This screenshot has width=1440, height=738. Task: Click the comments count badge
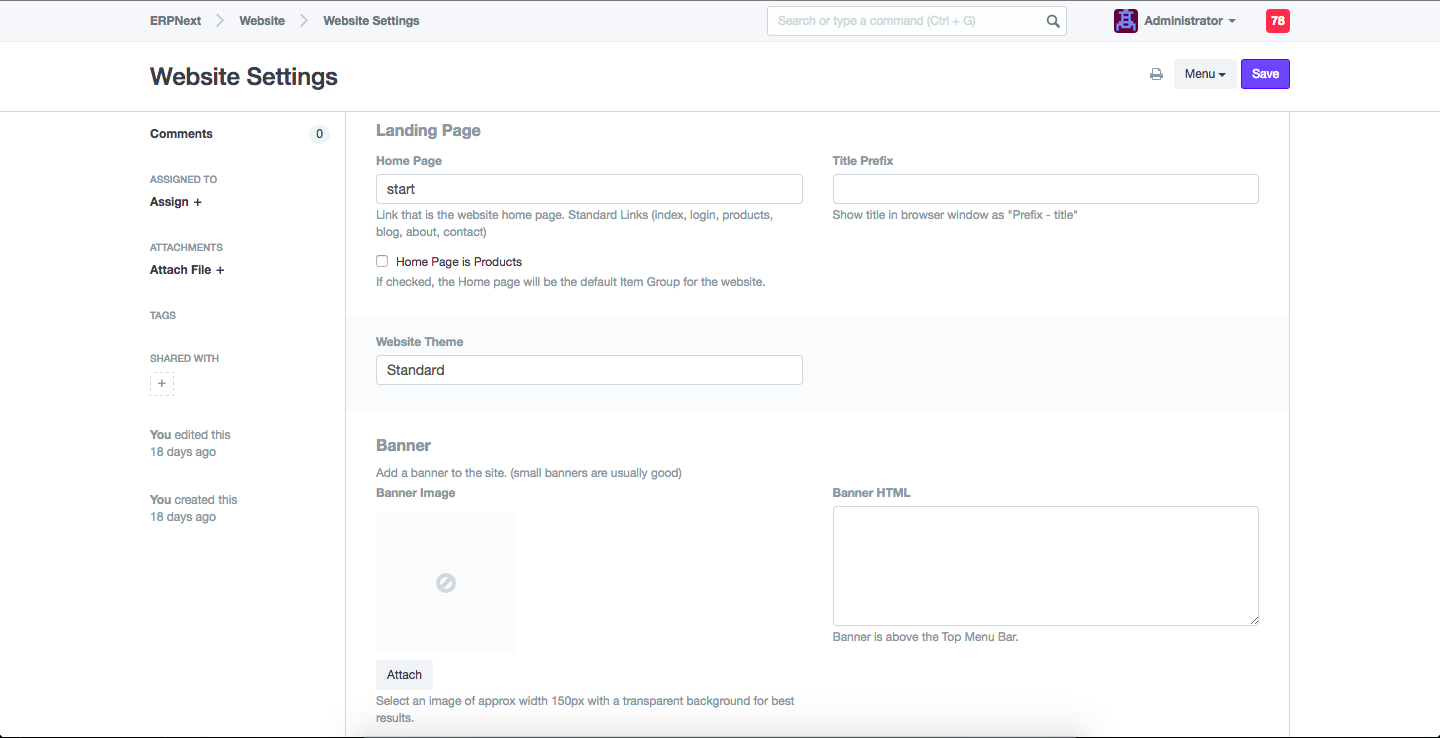click(x=319, y=134)
